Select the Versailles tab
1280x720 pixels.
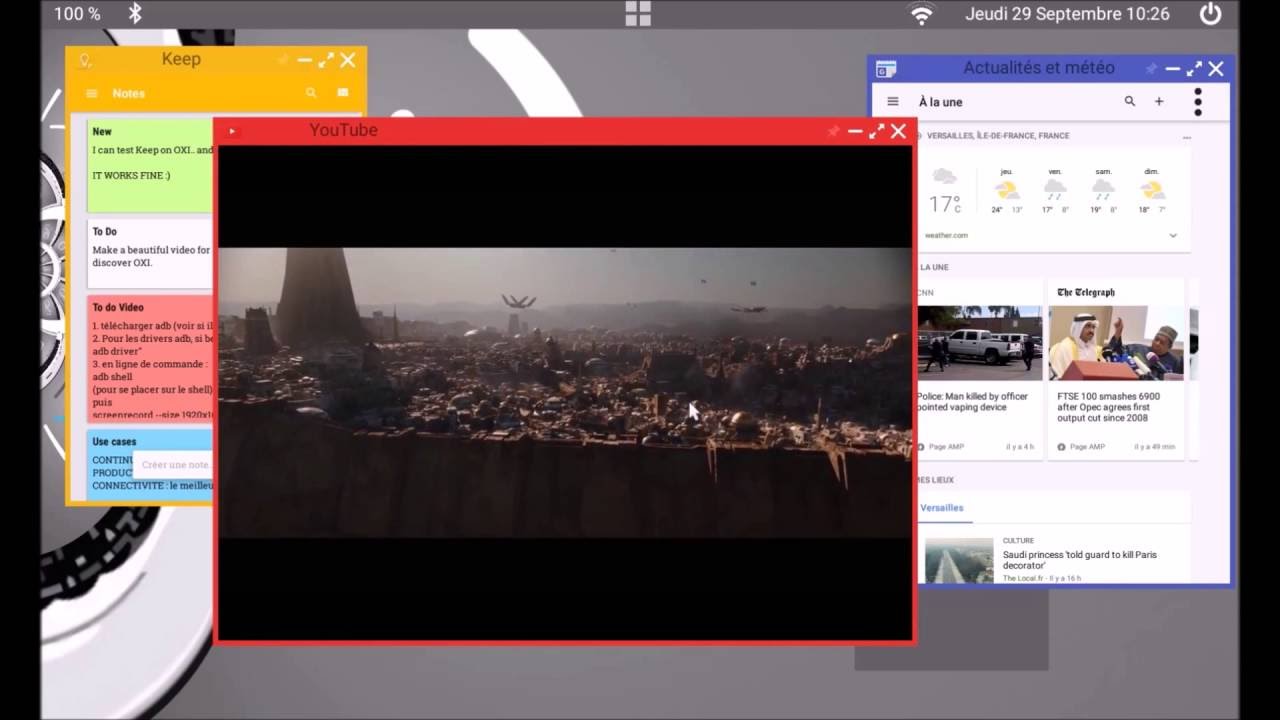tap(942, 508)
